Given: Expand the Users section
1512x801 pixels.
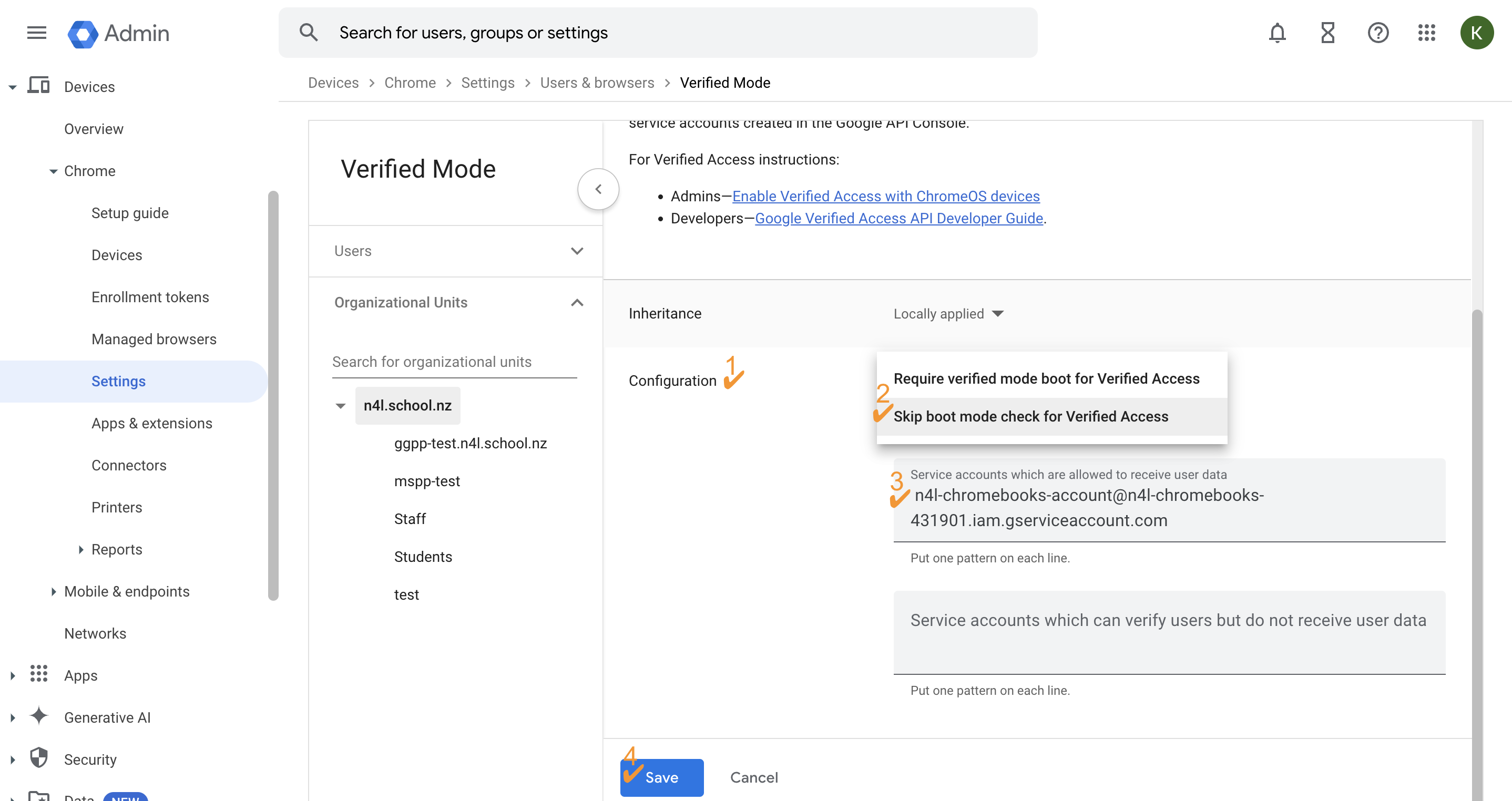Looking at the screenshot, I should point(577,251).
